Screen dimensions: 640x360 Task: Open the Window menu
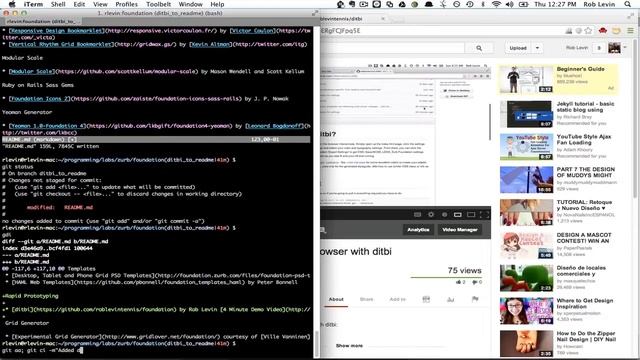click(191, 4)
